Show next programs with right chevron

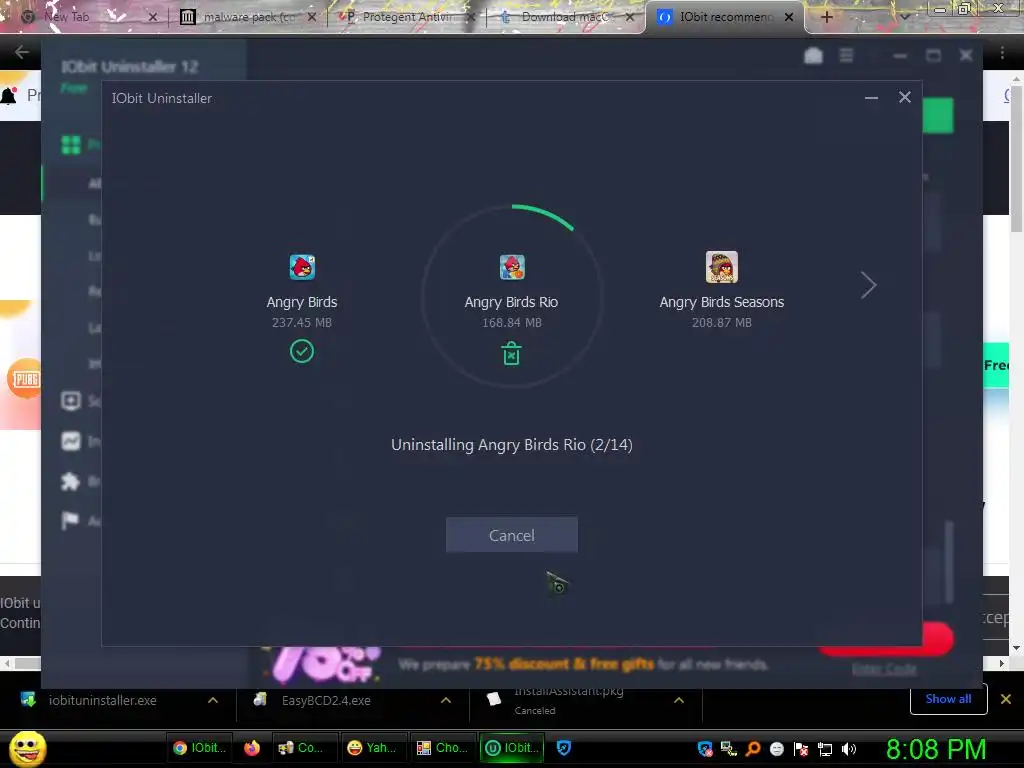(868, 285)
